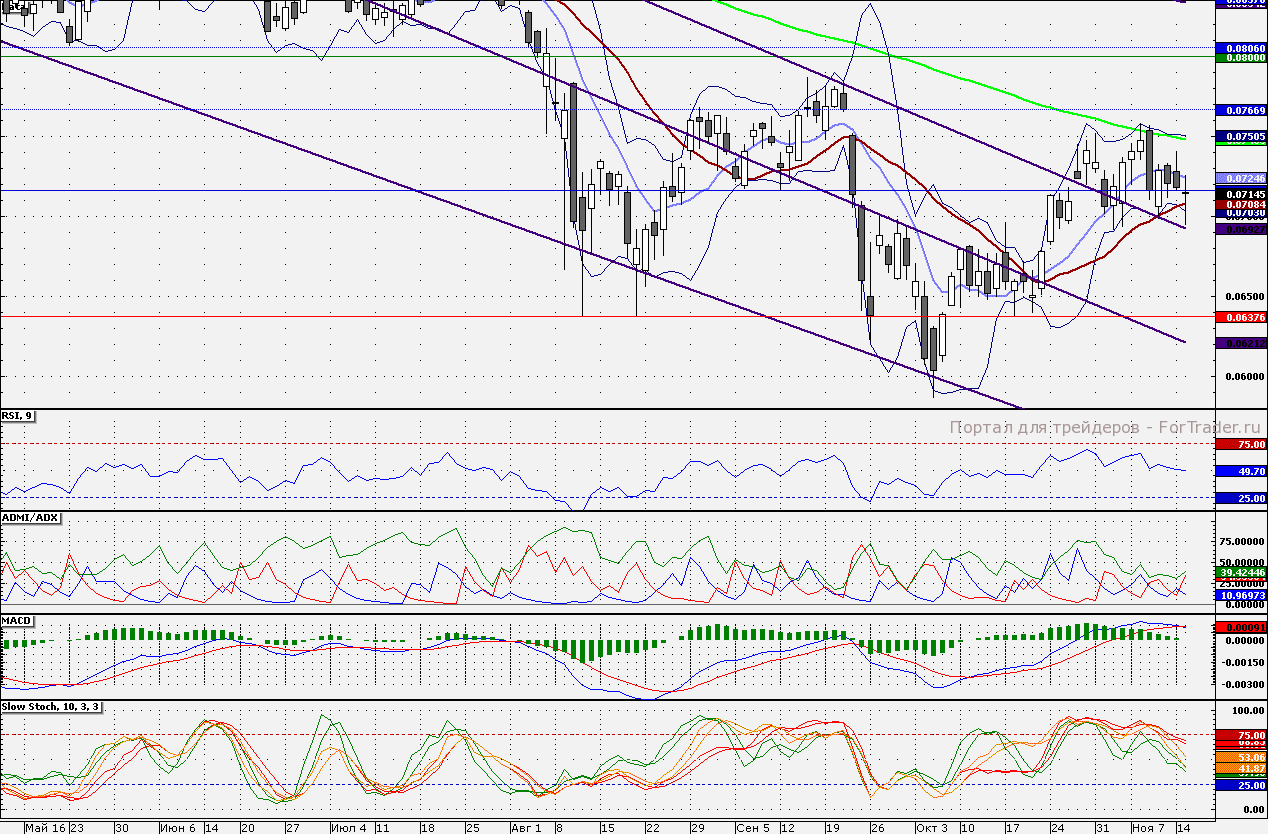Click the RSI 25.00 oversold level tag
The width and height of the screenshot is (1268, 834).
pyautogui.click(x=1241, y=498)
